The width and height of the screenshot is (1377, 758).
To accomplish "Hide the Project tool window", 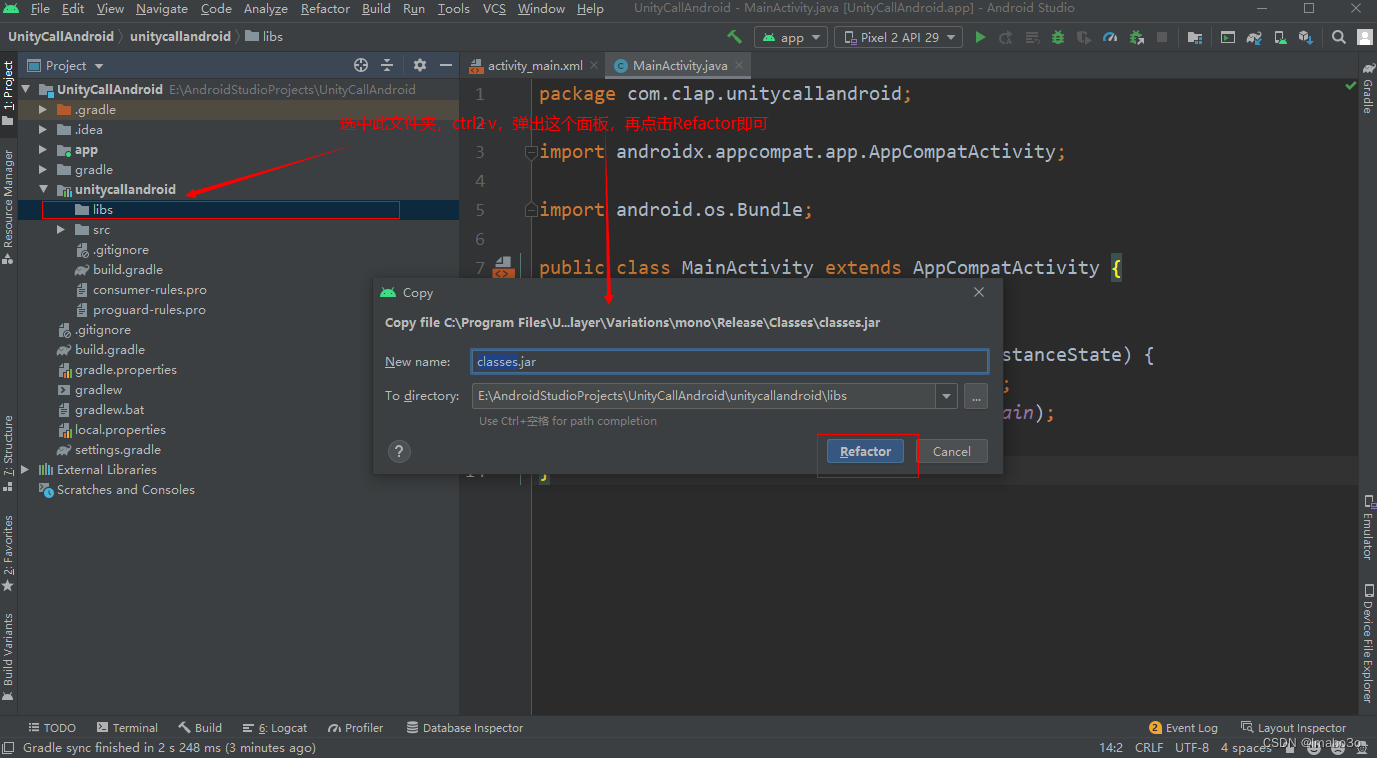I will pos(446,65).
